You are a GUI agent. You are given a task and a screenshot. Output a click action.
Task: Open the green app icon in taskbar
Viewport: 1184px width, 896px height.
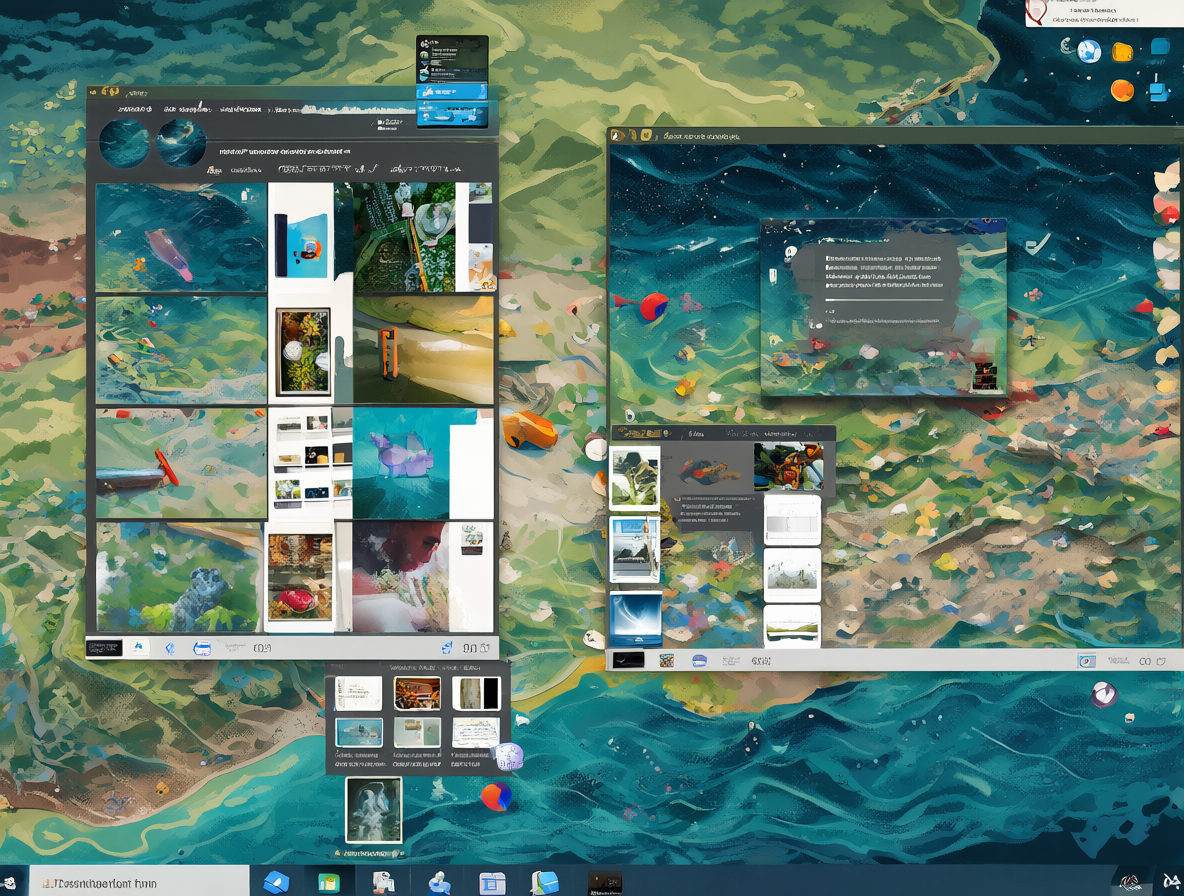click(328, 882)
